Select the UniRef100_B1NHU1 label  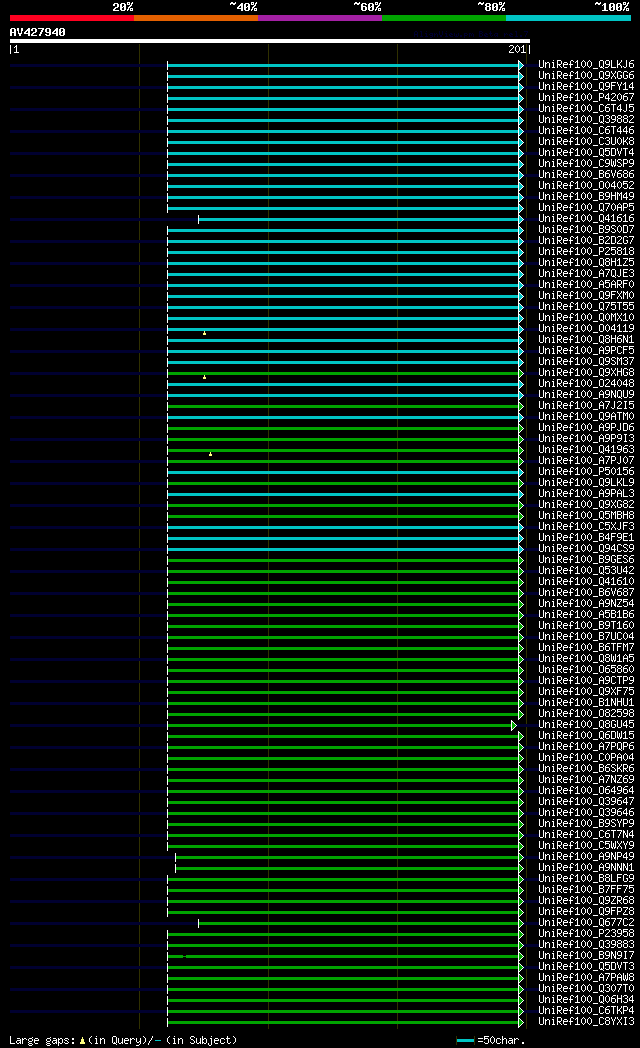586,702
